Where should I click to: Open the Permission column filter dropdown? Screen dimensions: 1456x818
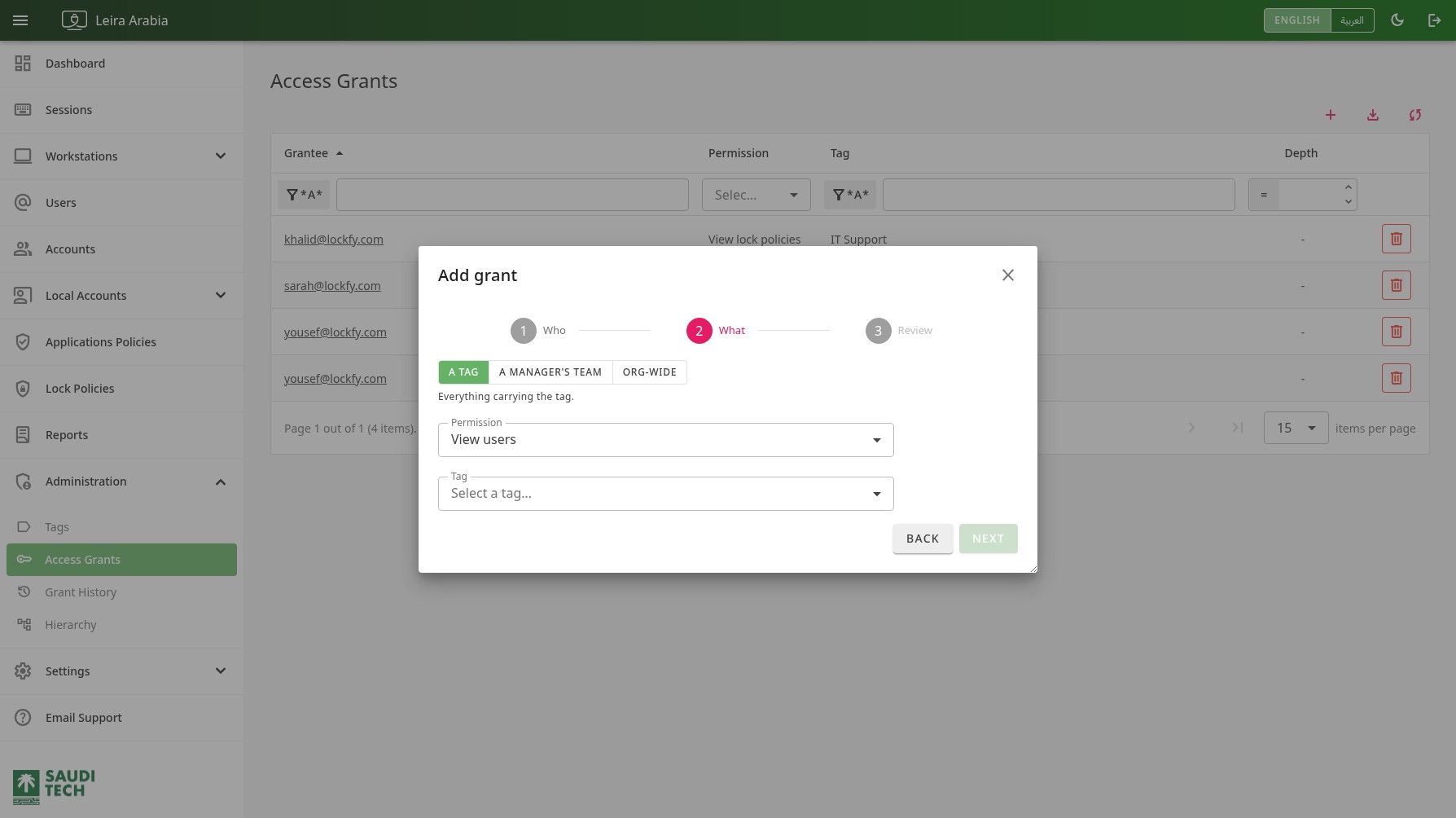click(x=757, y=195)
